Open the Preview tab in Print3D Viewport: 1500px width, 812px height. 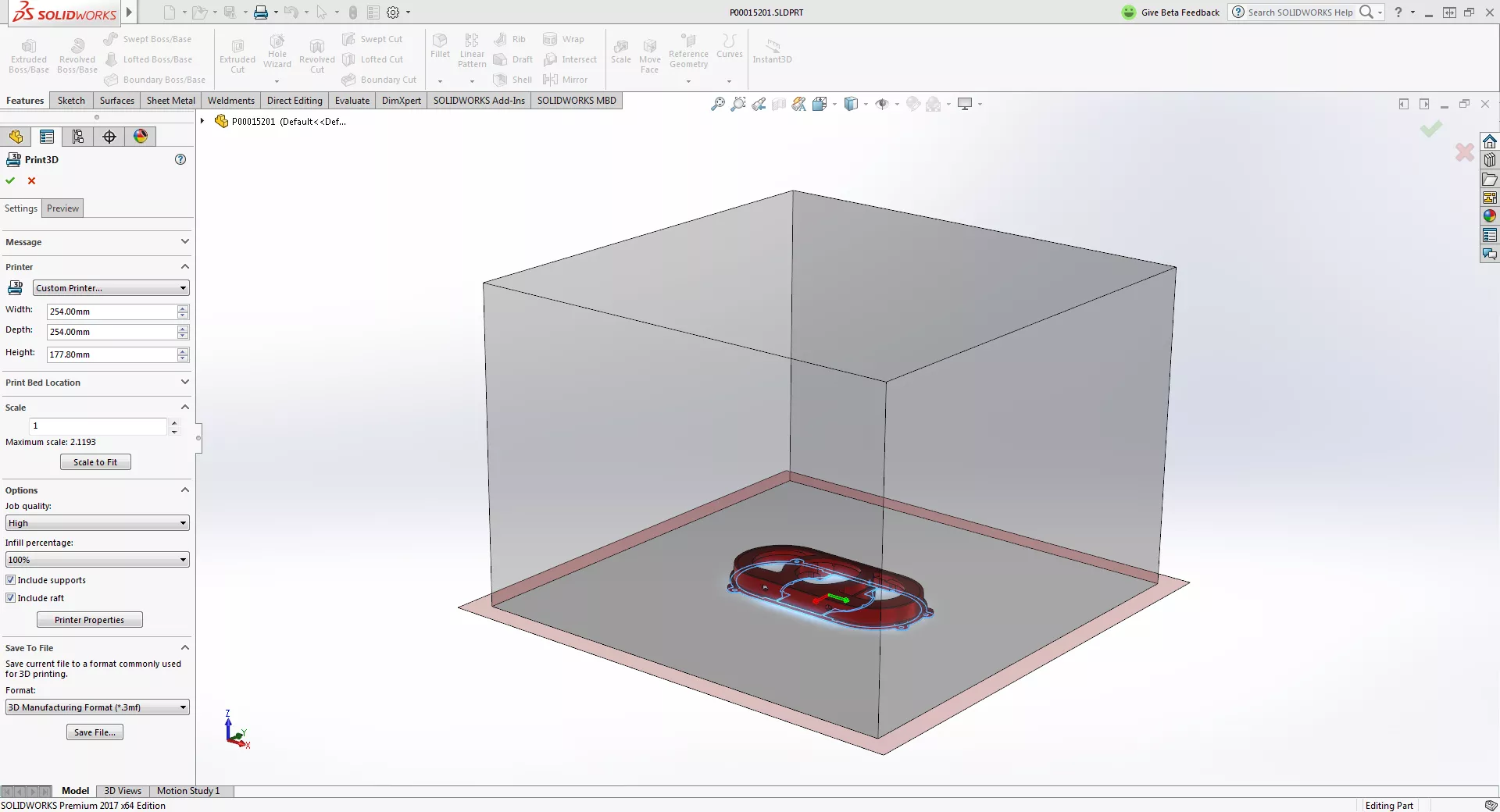point(62,208)
